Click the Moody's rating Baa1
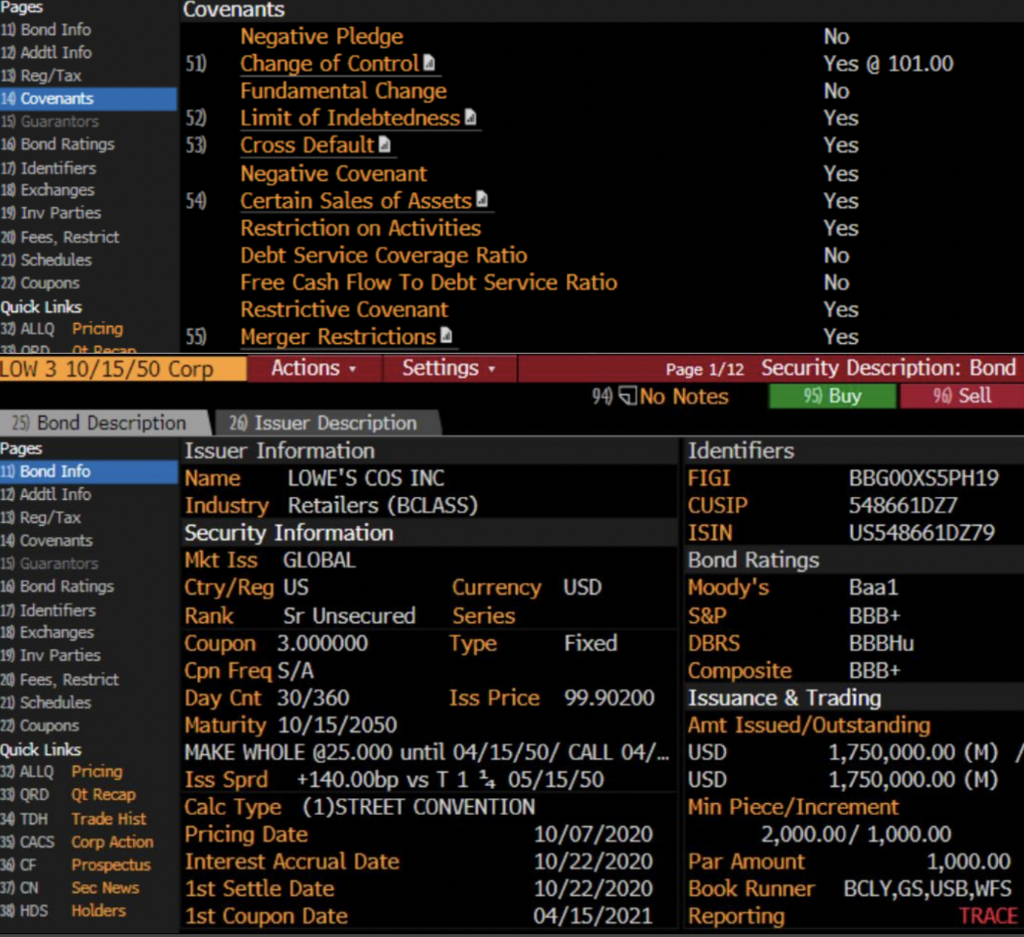The height and width of the screenshot is (937, 1024). coord(873,587)
